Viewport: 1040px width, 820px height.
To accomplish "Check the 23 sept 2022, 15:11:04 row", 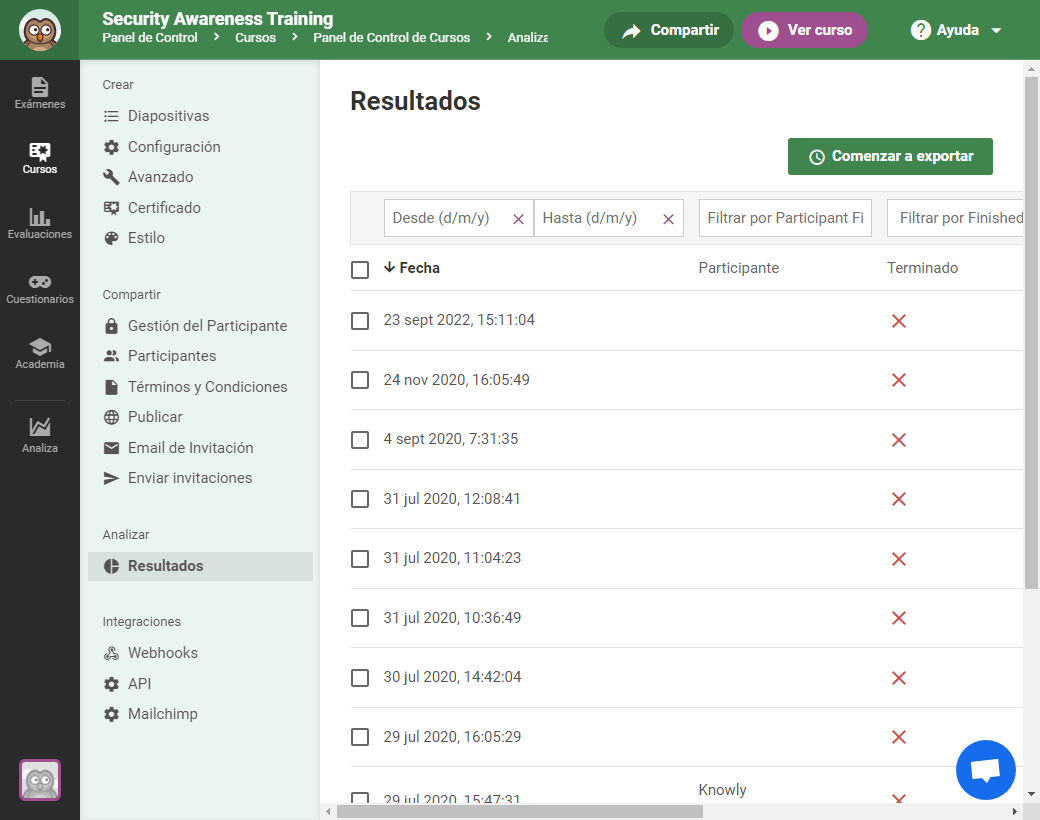I will coord(360,321).
